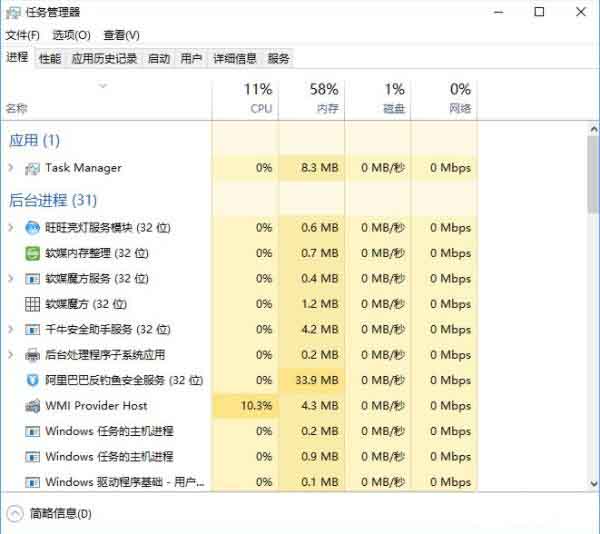
Task: Select the 应用 (1) group header
Action: click(34, 140)
